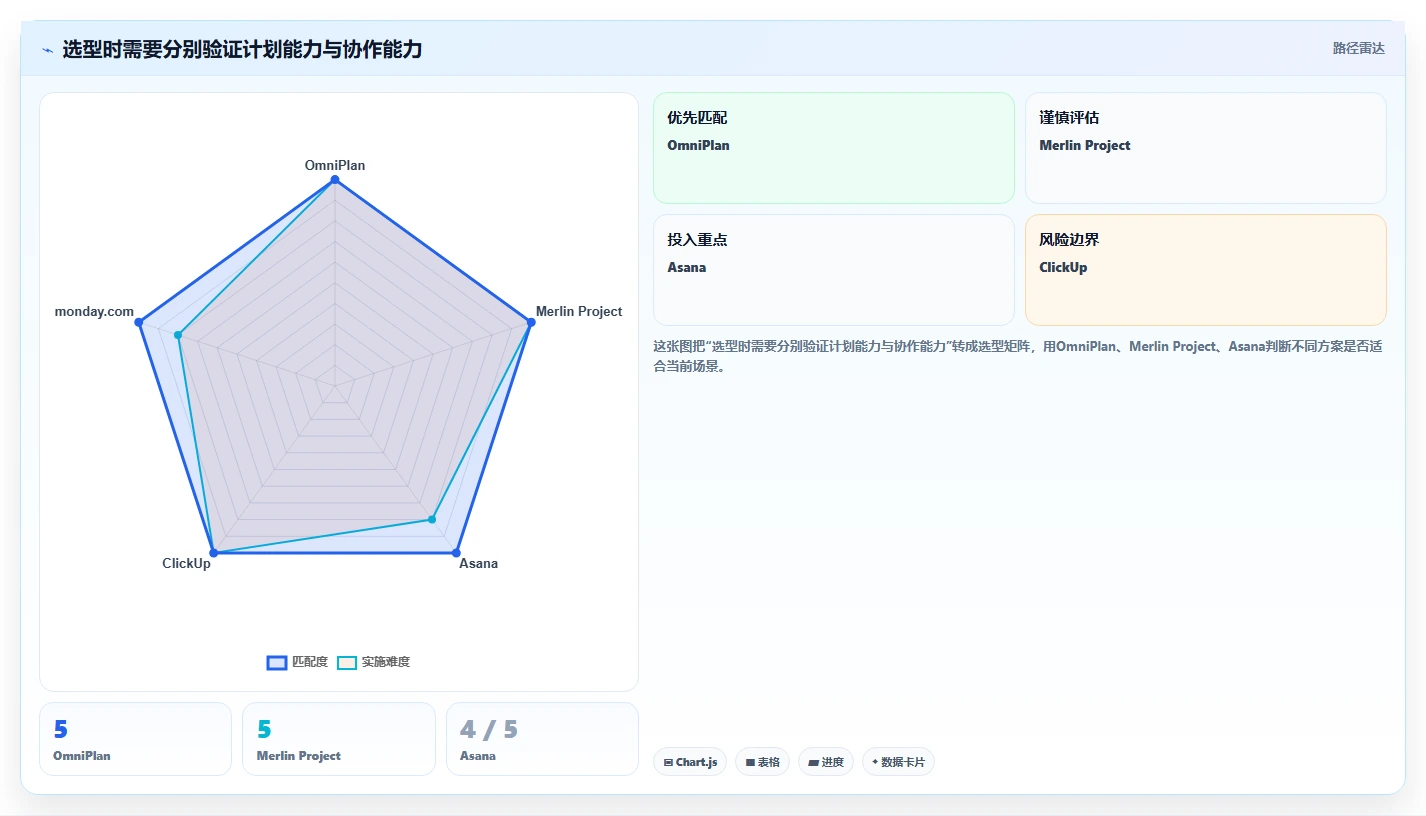Click the lightning icon beside the title

[47, 50]
